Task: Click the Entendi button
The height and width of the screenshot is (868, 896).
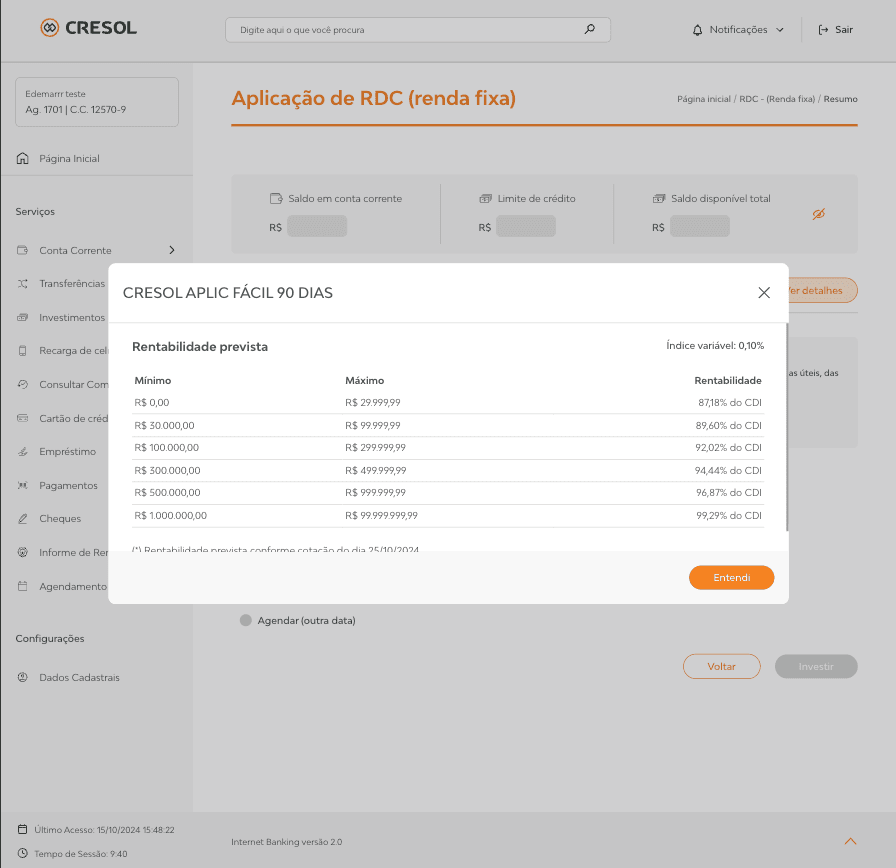Action: click(731, 577)
